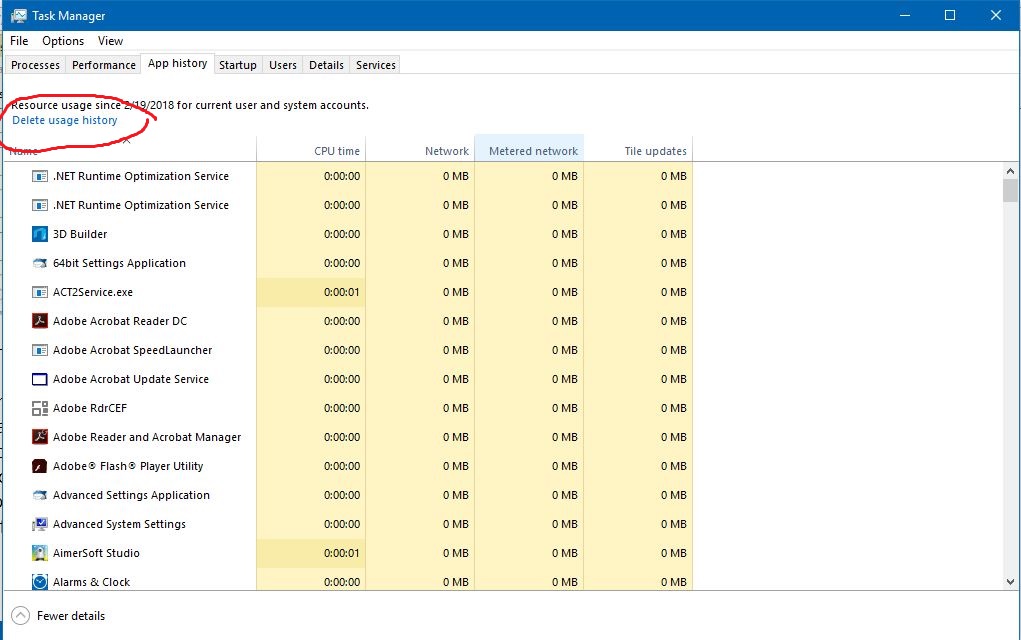1021x640 pixels.
Task: Switch to the Performance tab
Action: [104, 65]
